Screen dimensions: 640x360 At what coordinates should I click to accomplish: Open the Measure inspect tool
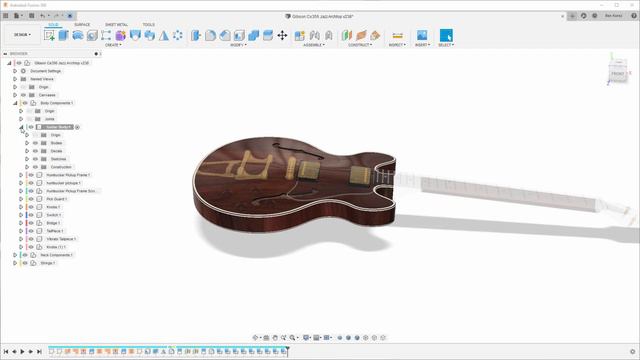point(397,36)
